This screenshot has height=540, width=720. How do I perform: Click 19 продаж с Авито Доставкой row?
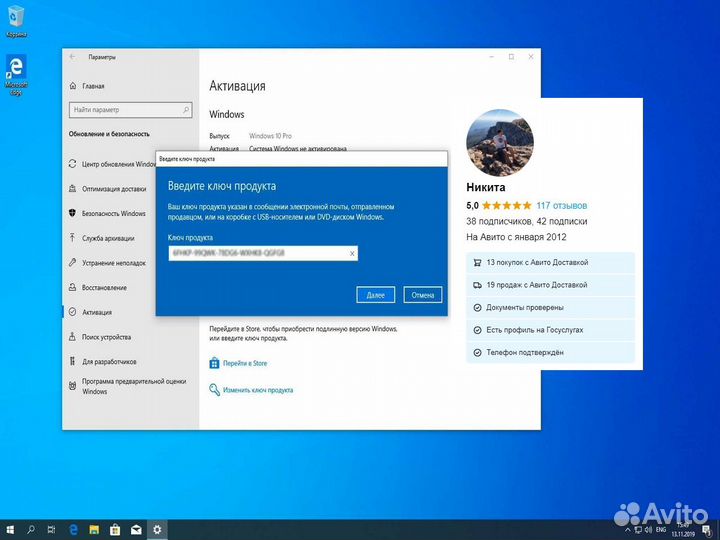[551, 285]
